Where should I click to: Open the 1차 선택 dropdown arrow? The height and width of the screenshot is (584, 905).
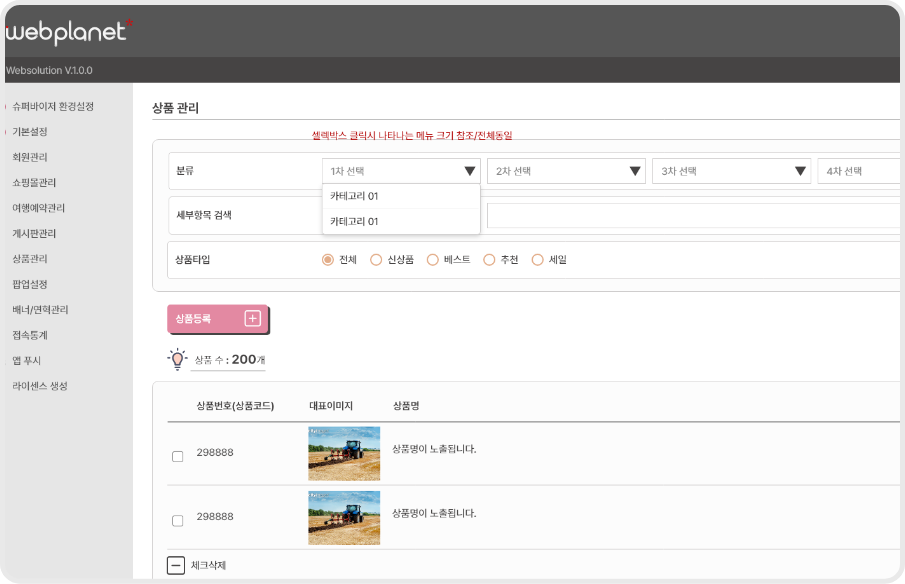click(x=469, y=171)
